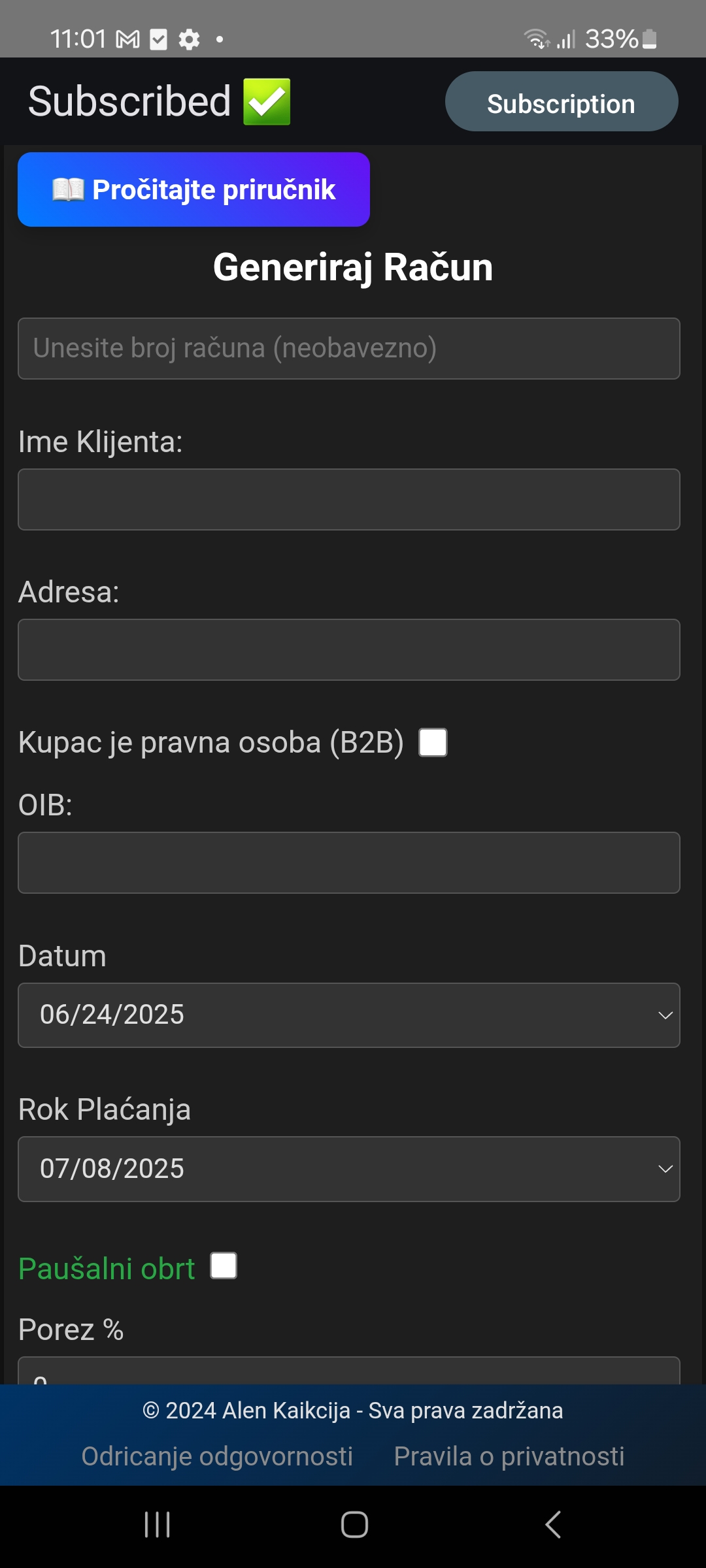The height and width of the screenshot is (1568, 706).
Task: Enable the Kupac je pravna osoba (B2B) checkbox
Action: (x=433, y=743)
